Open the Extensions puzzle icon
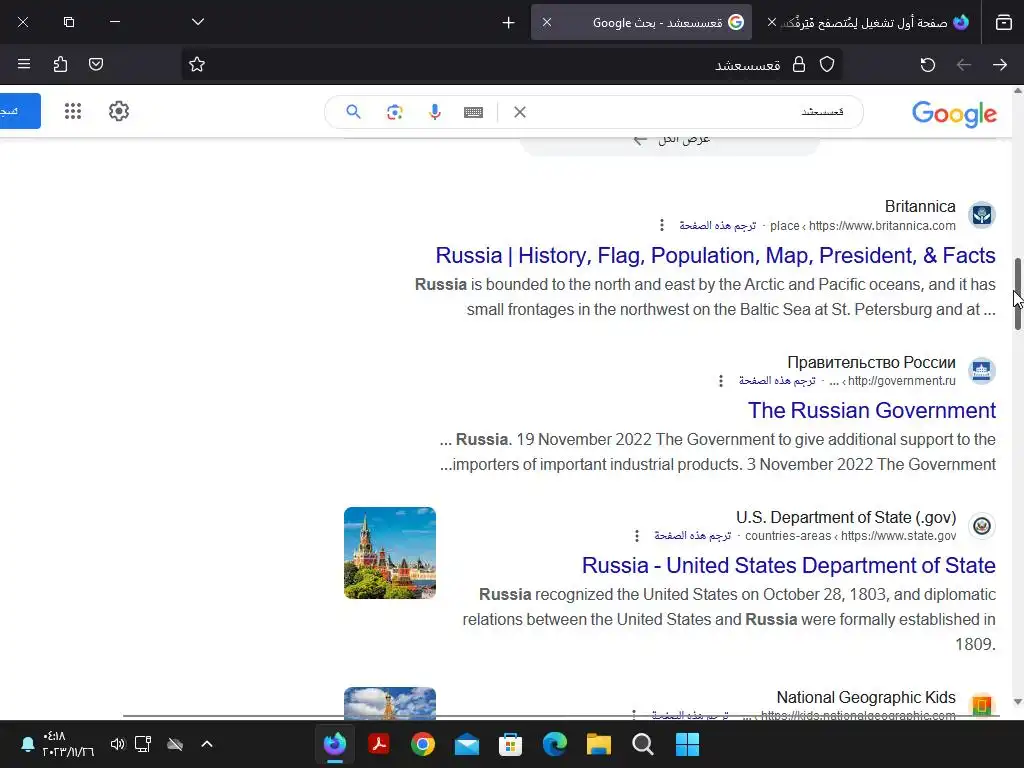1024x768 pixels. click(x=60, y=64)
